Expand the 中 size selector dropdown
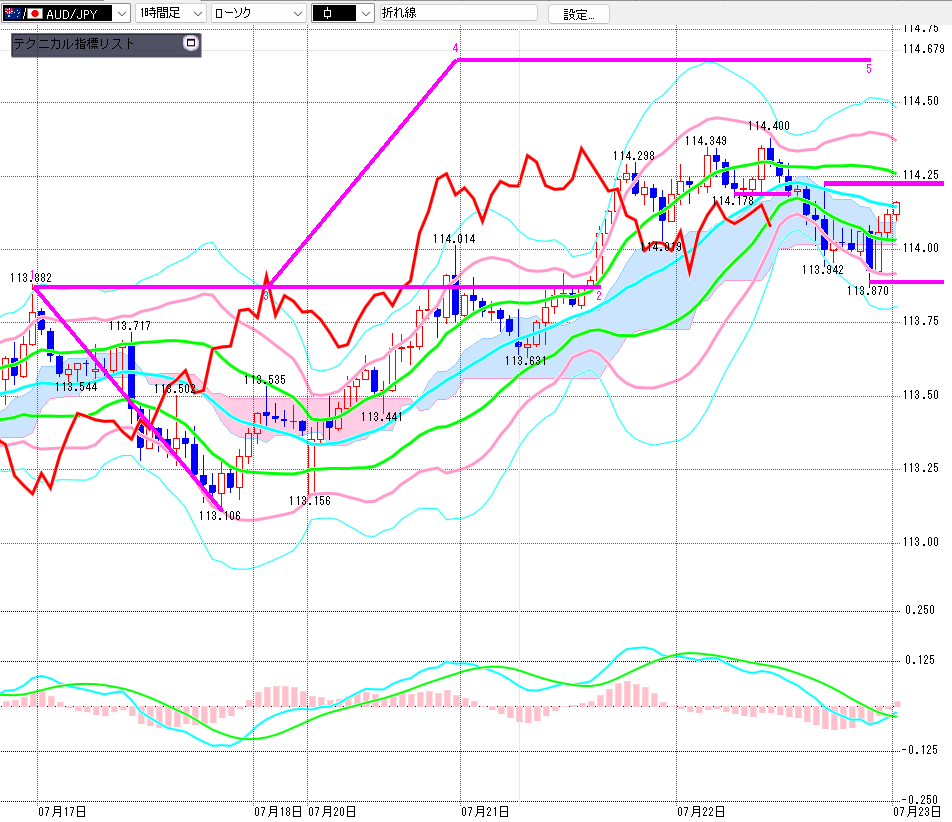Image resolution: width=952 pixels, height=822 pixels. (x=342, y=13)
